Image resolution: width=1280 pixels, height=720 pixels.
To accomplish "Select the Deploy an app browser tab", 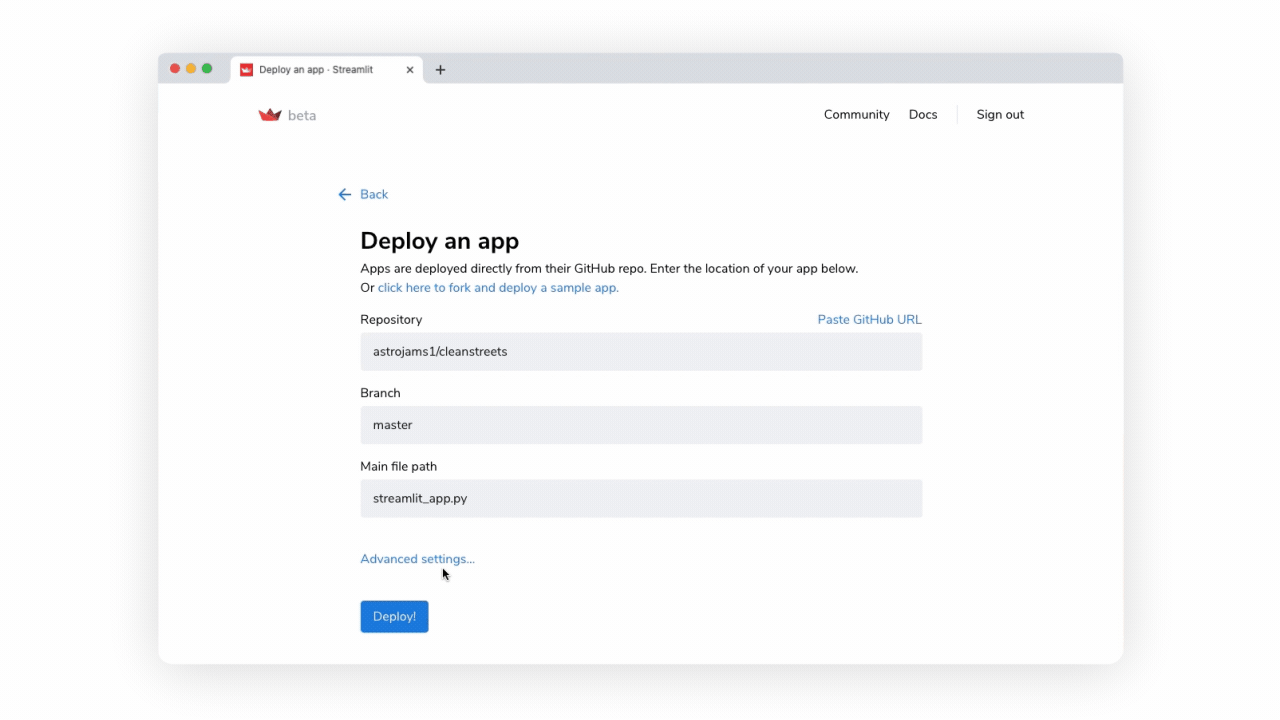I will (327, 70).
